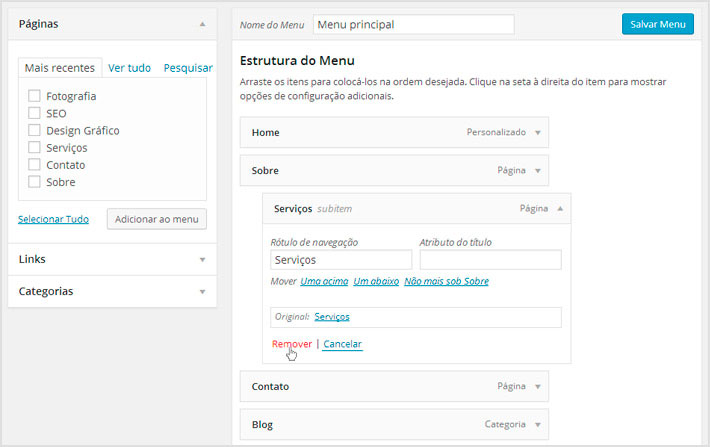Open the Ver tudo tab
This screenshot has width=710, height=447.
130,68
